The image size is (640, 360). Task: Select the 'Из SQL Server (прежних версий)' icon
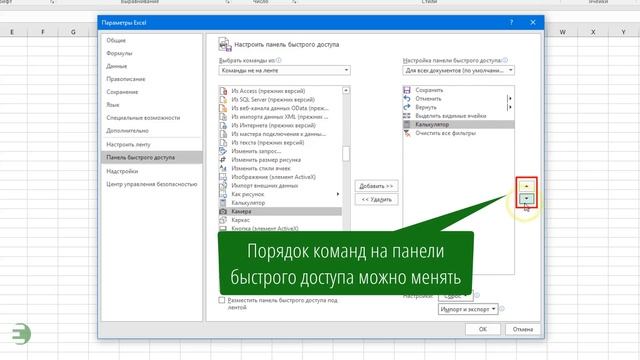(x=223, y=99)
